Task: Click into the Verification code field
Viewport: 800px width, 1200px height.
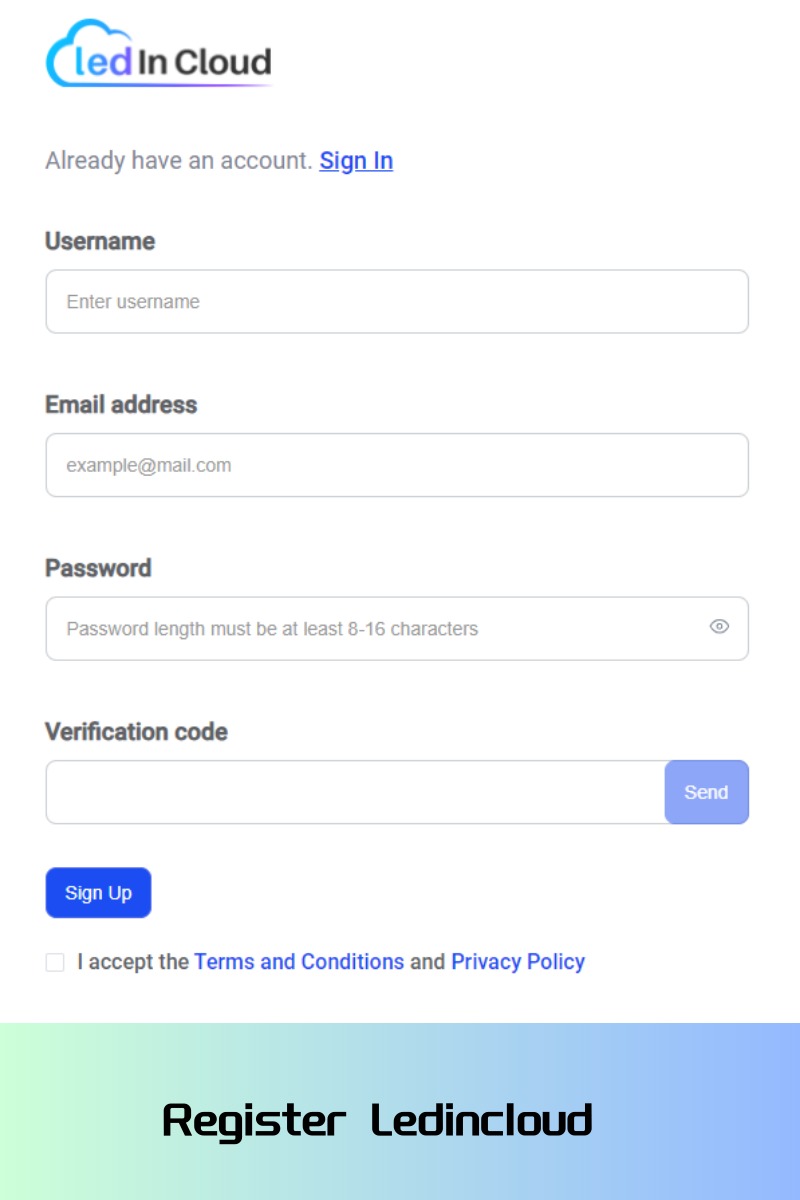Action: click(x=355, y=792)
